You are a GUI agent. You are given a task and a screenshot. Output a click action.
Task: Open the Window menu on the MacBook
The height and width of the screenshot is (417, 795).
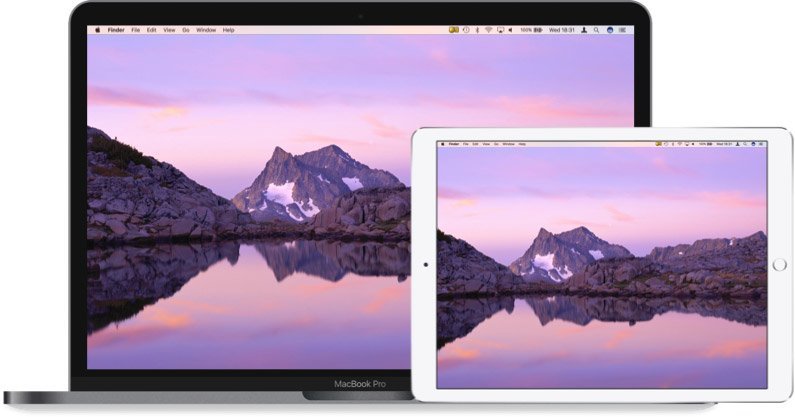(x=206, y=30)
